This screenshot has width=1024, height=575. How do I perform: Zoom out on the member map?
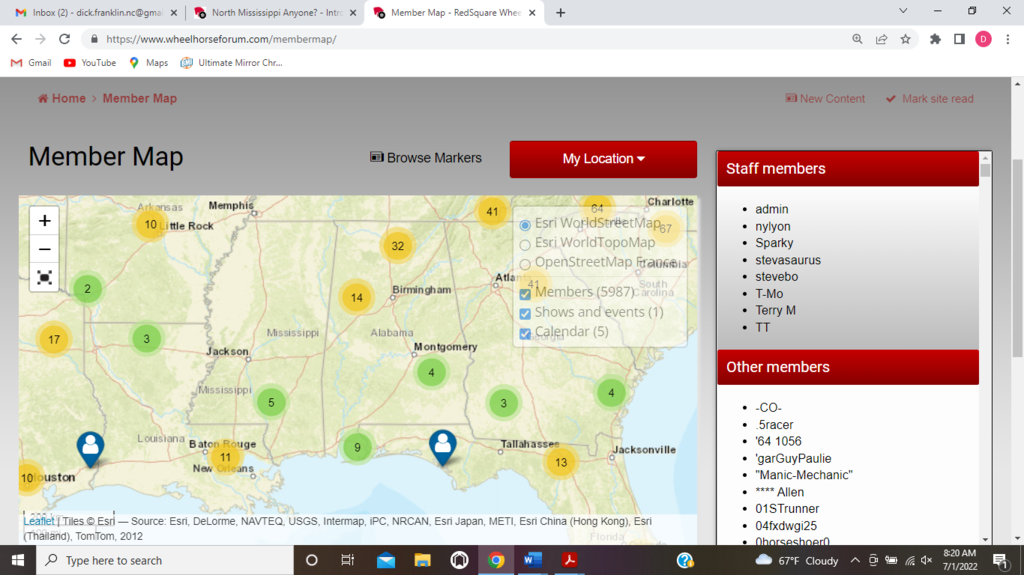coord(45,249)
